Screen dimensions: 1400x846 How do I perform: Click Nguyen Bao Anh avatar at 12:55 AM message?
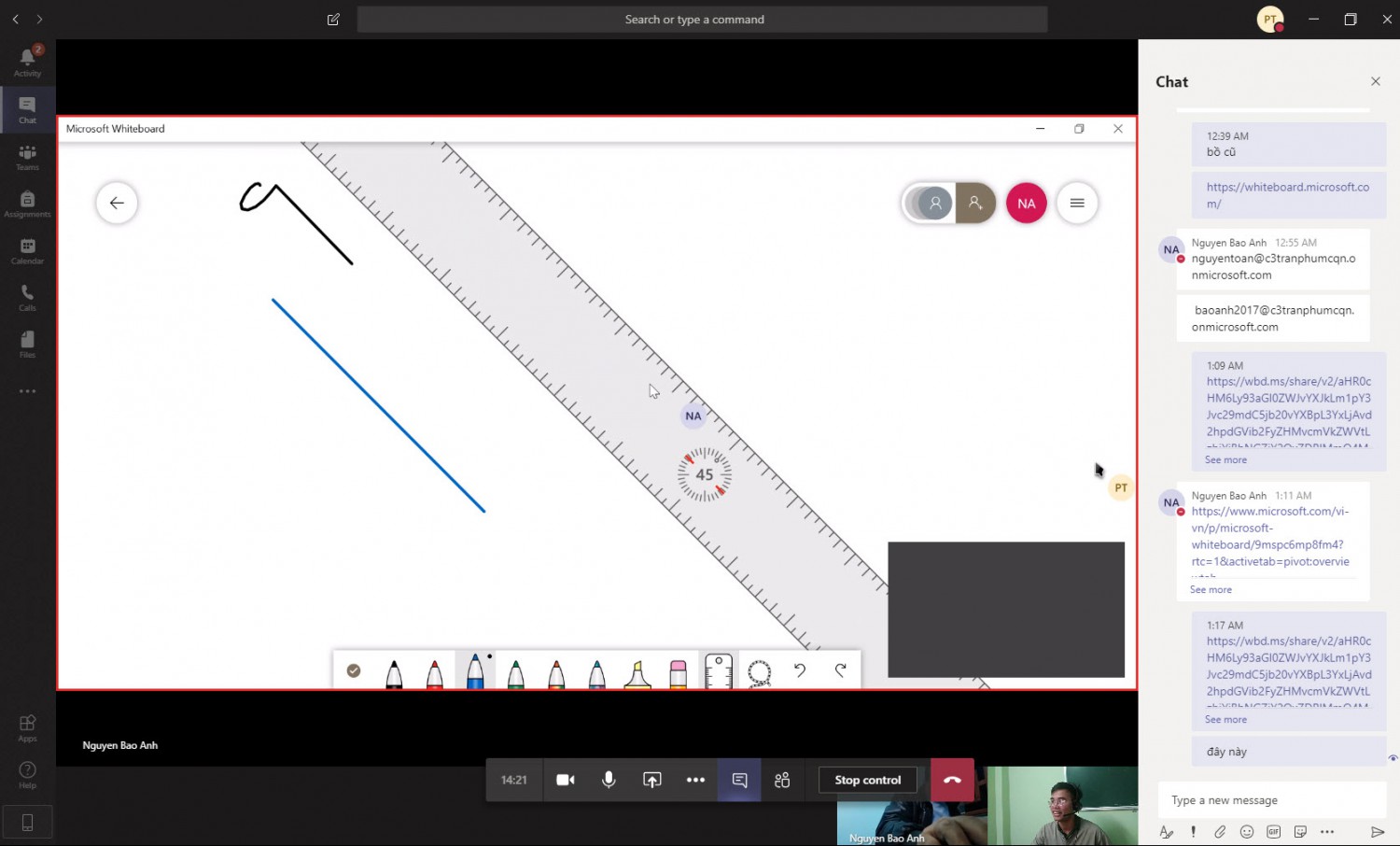pos(1171,249)
